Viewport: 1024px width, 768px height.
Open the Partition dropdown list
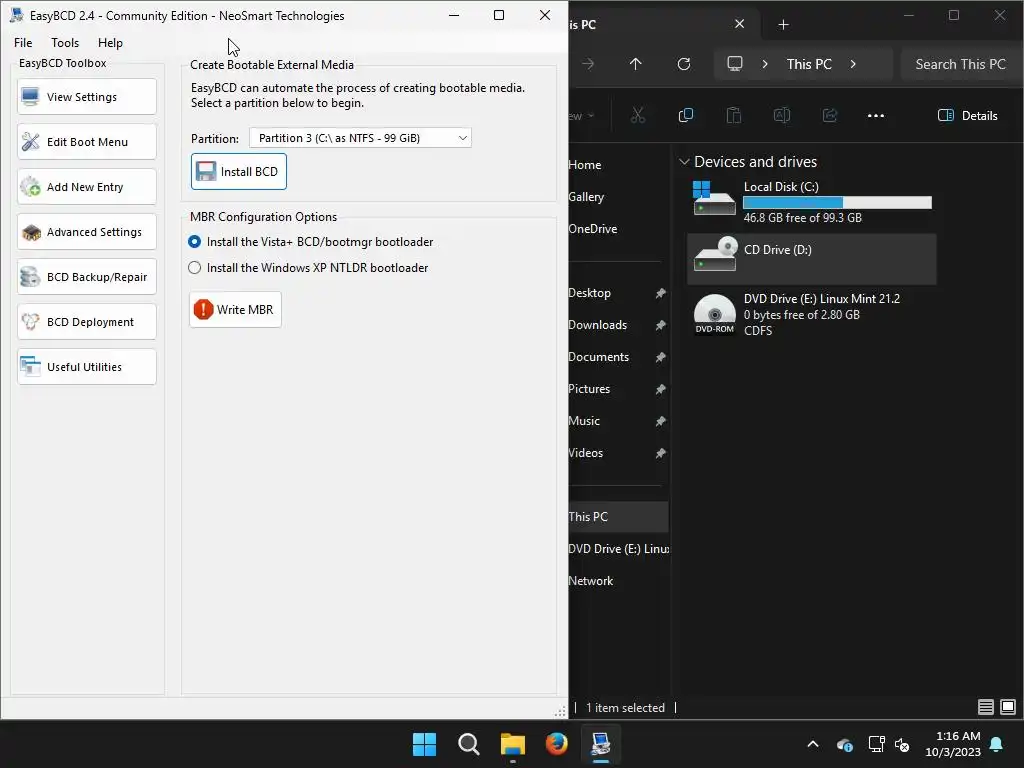click(x=360, y=138)
